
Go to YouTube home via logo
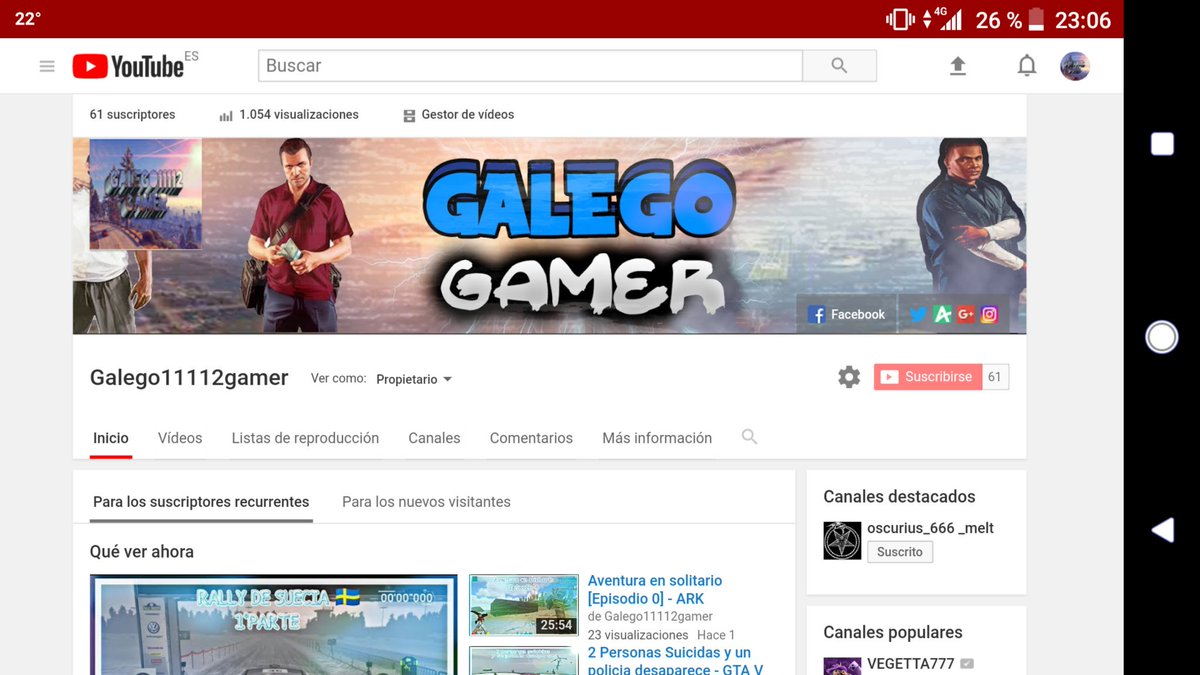(129, 66)
